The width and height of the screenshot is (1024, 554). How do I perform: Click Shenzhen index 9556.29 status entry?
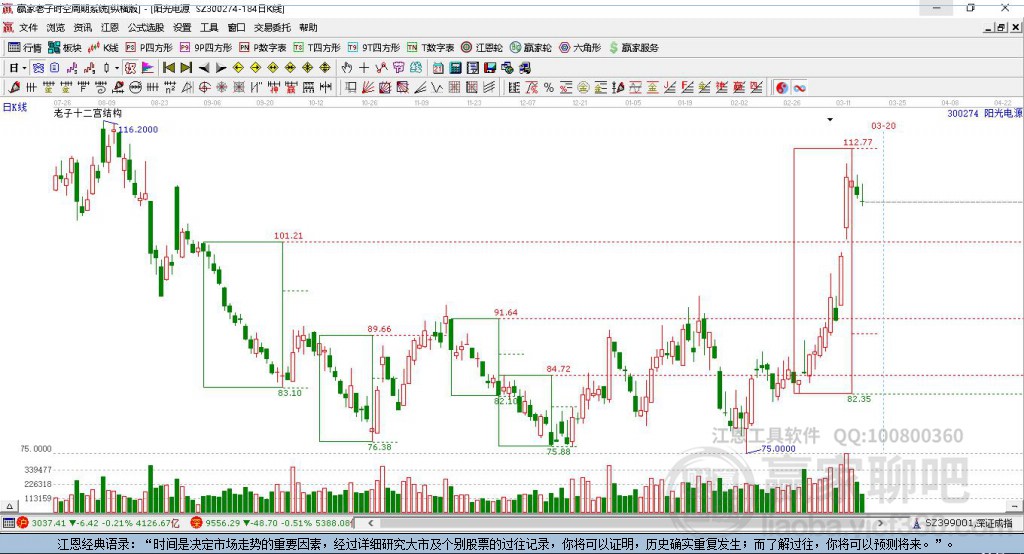pyautogui.click(x=272, y=523)
